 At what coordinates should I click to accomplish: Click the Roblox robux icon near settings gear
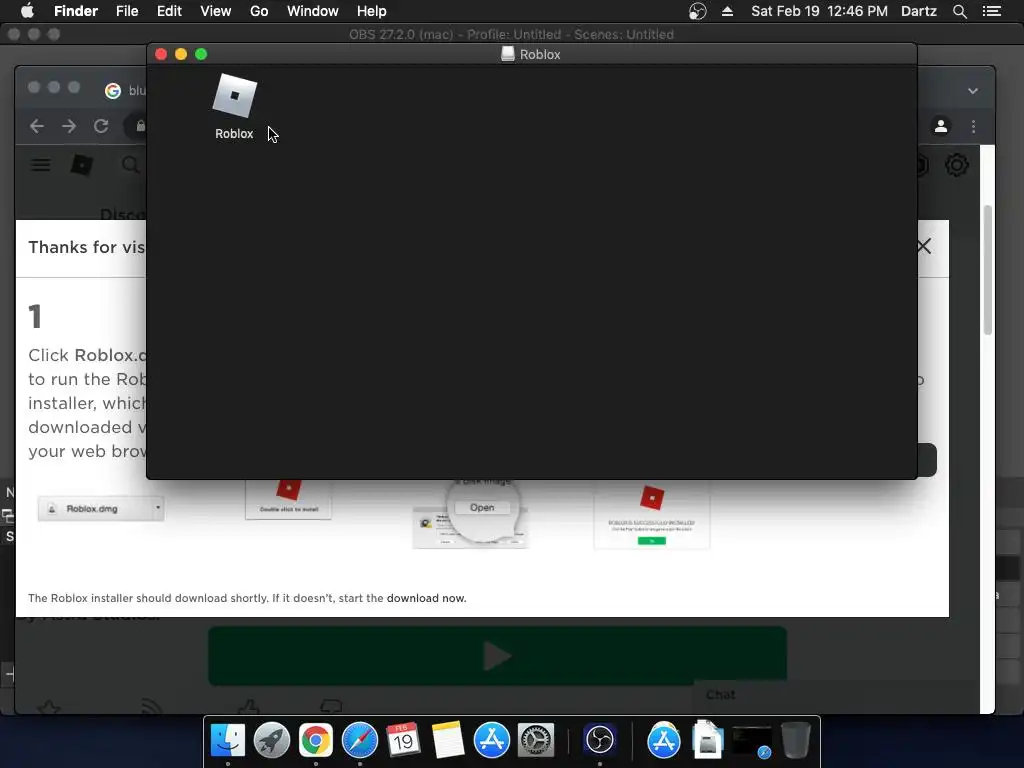tap(921, 165)
